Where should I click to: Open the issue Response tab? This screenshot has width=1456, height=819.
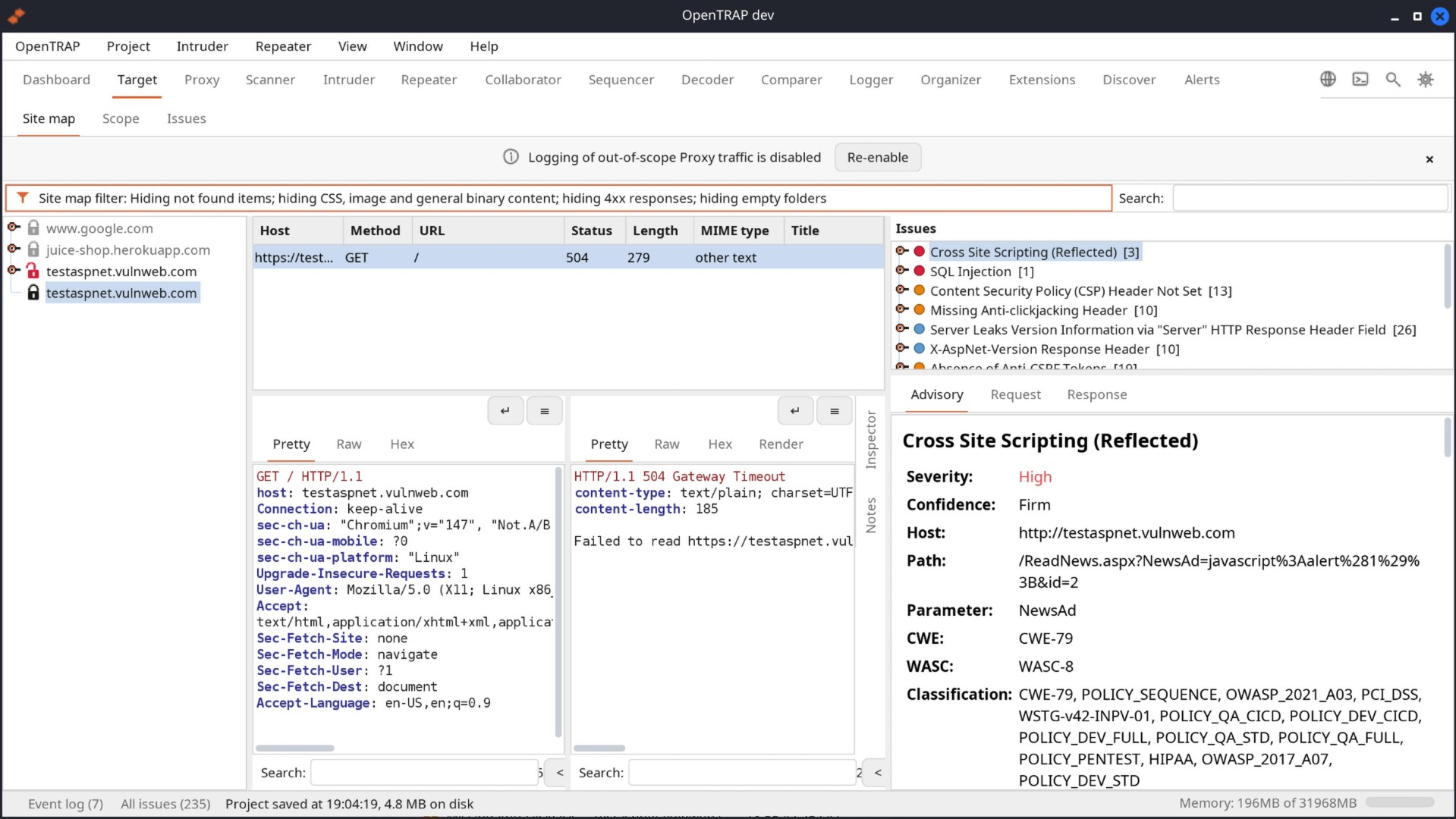pos(1097,394)
